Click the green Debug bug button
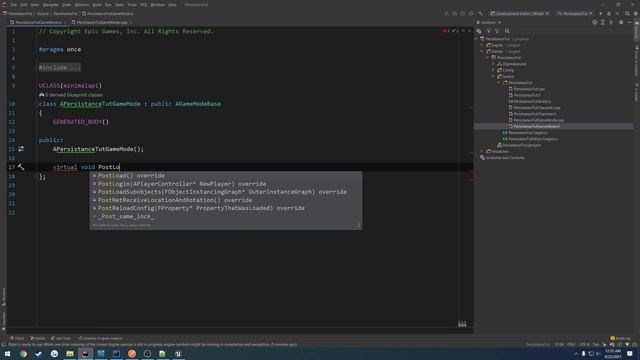Screen dimensions: 640x360 [x=609, y=13]
